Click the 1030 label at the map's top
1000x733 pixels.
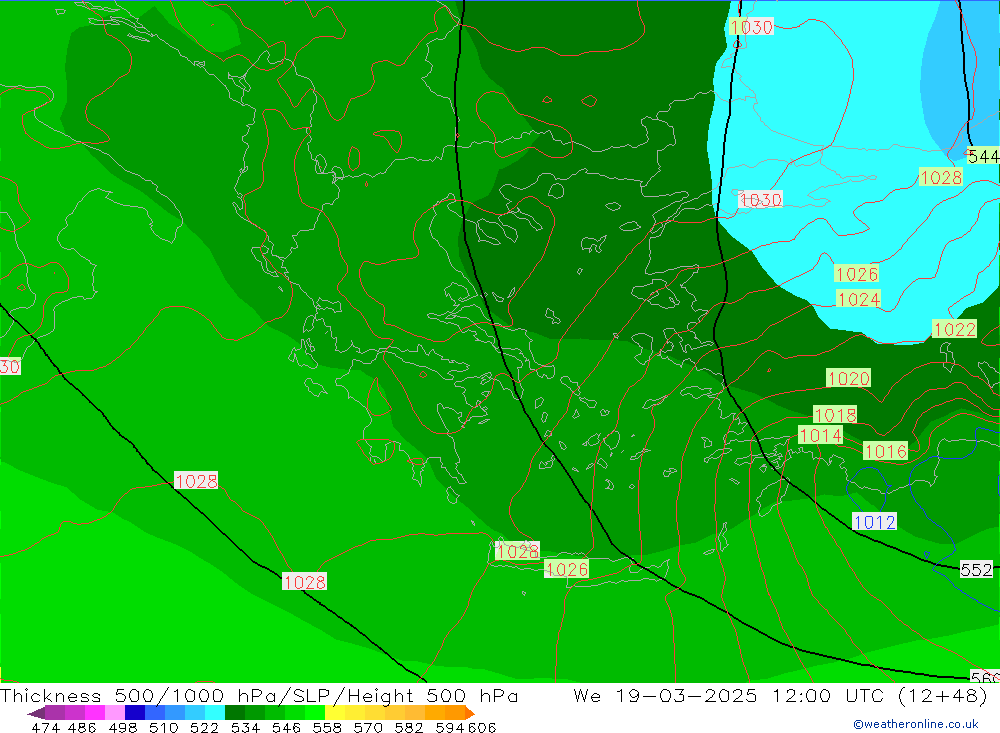(x=751, y=27)
